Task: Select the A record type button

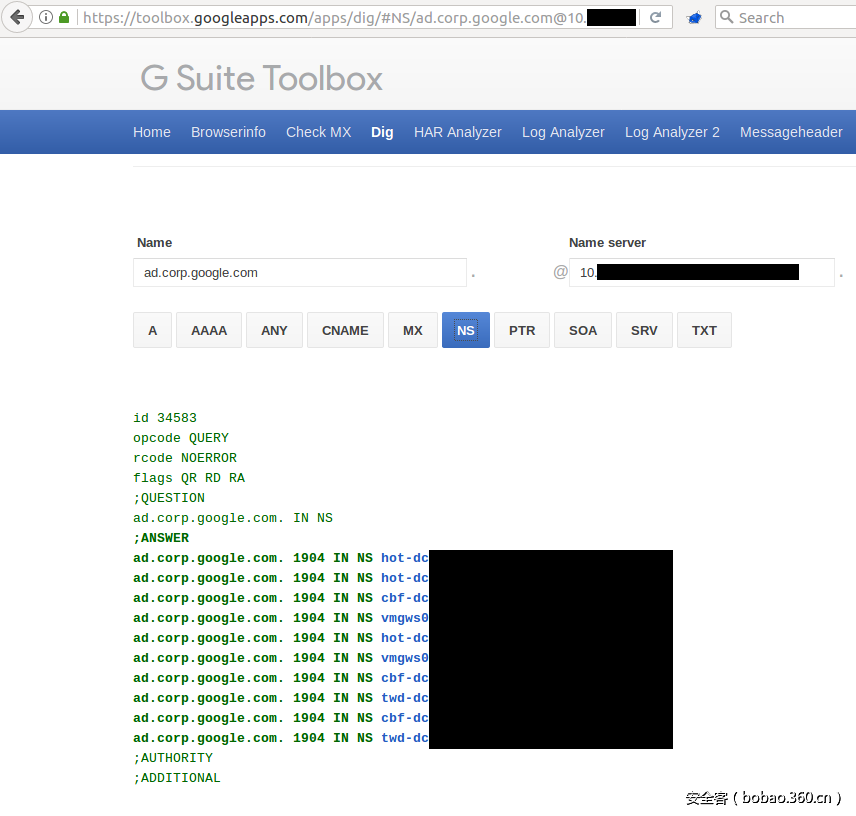Action: (152, 330)
